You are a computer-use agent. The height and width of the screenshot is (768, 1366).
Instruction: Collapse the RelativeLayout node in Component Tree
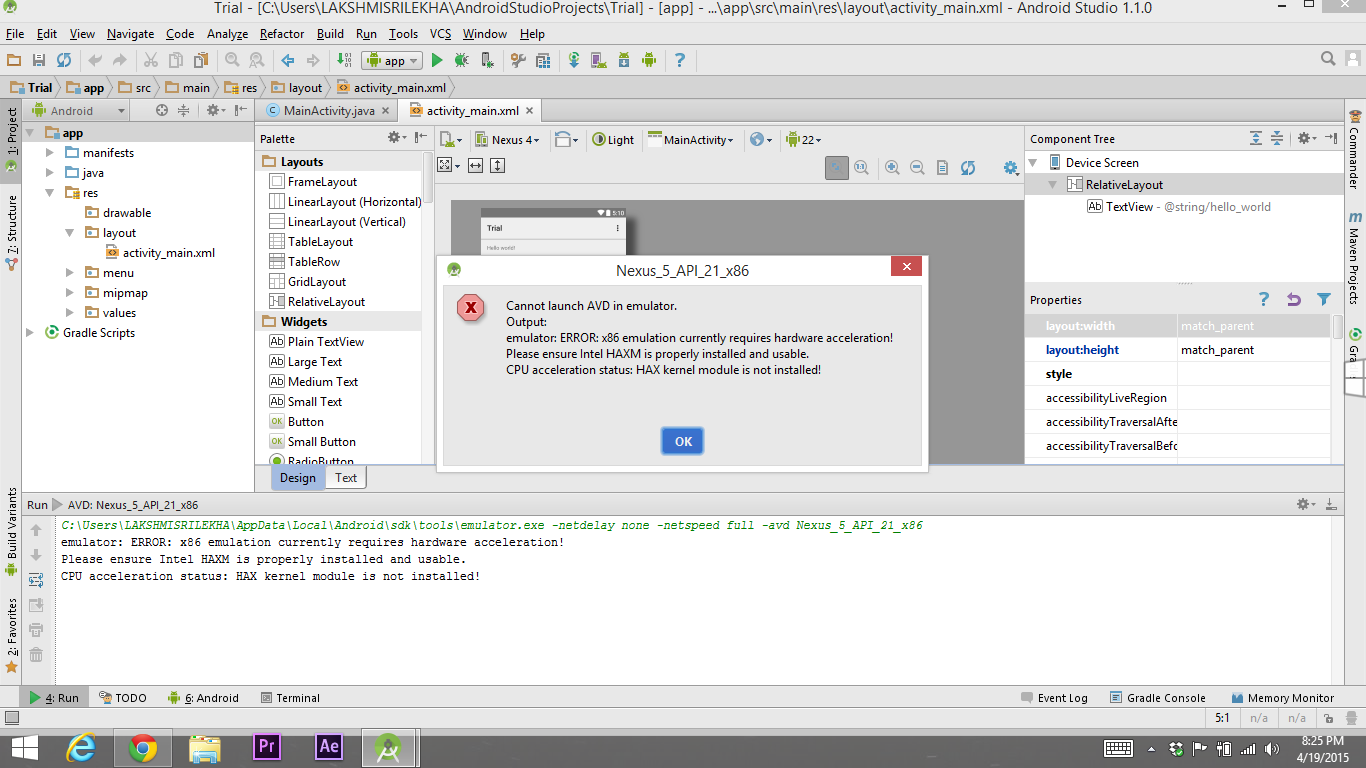(x=1053, y=185)
